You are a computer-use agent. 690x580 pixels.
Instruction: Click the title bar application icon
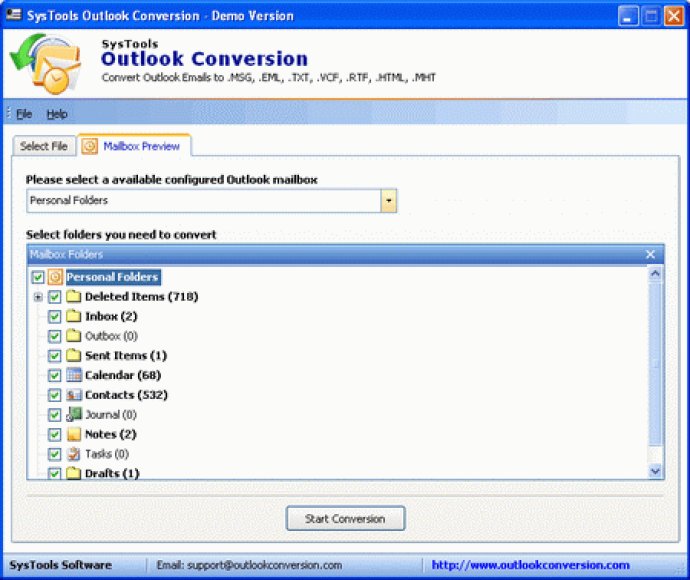(13, 15)
